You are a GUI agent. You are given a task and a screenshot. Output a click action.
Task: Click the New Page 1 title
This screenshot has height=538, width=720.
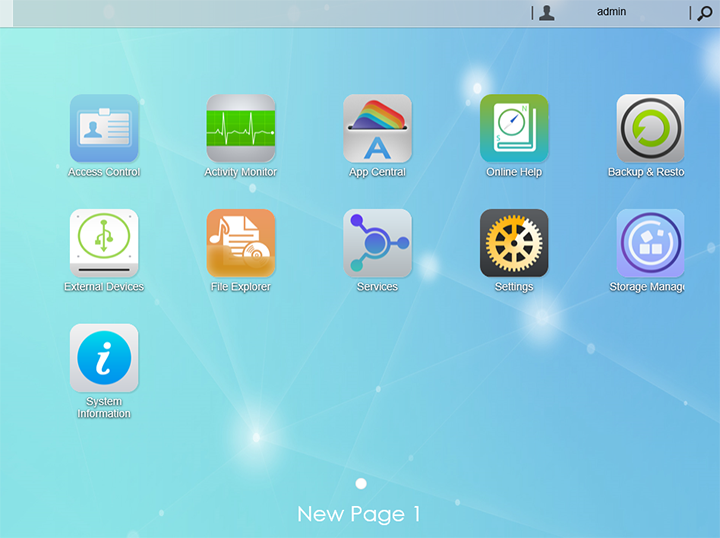359,514
